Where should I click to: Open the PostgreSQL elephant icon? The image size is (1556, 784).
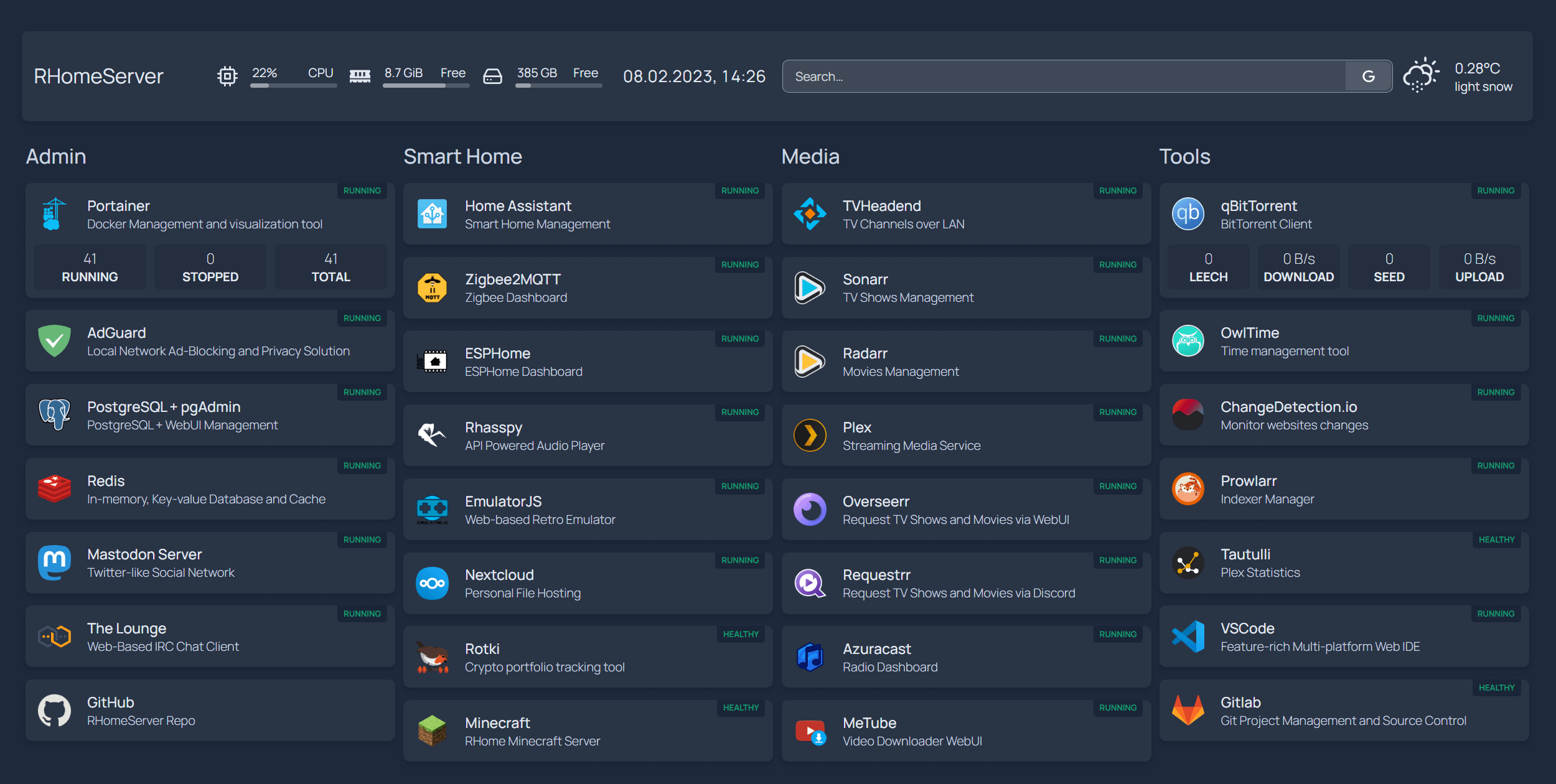click(54, 415)
